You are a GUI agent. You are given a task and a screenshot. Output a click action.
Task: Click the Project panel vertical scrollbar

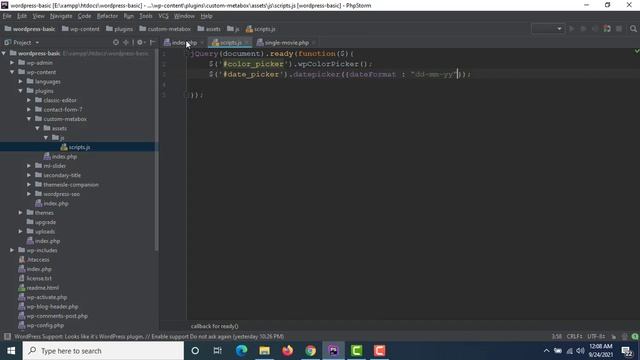[156, 150]
